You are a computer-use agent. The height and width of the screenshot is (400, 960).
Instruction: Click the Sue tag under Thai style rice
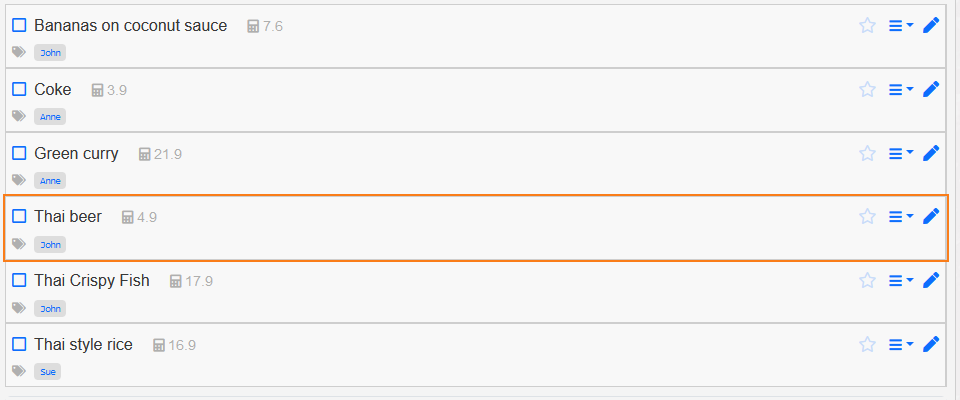pos(48,372)
